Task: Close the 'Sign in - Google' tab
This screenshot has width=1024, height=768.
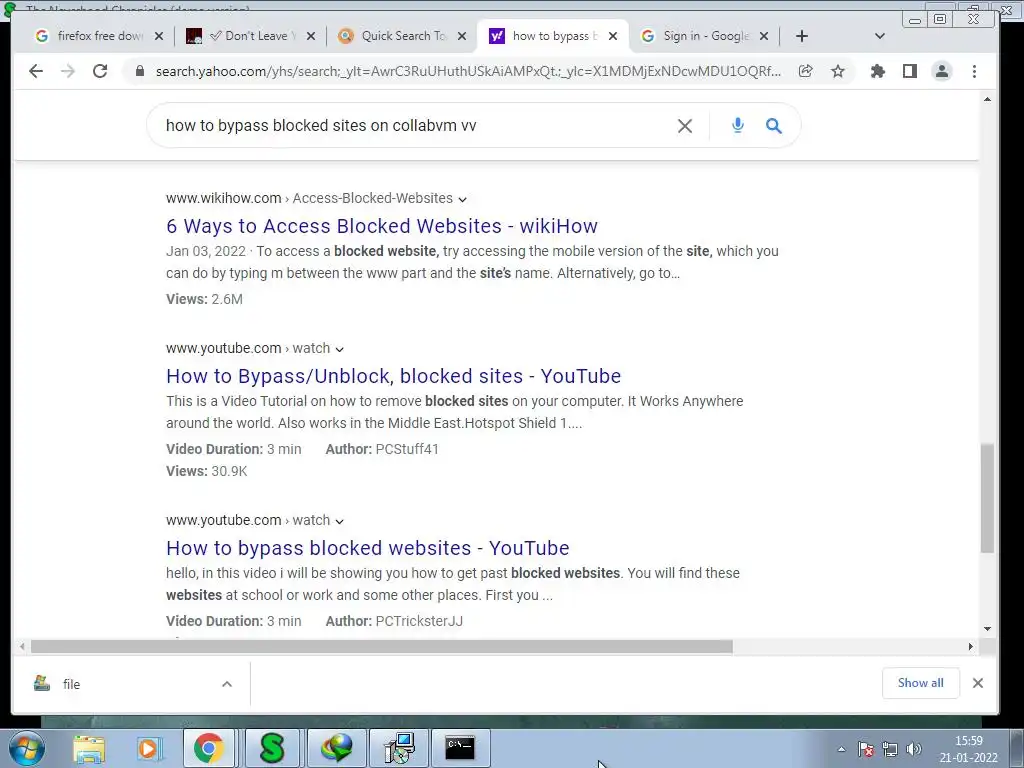Action: (x=764, y=36)
